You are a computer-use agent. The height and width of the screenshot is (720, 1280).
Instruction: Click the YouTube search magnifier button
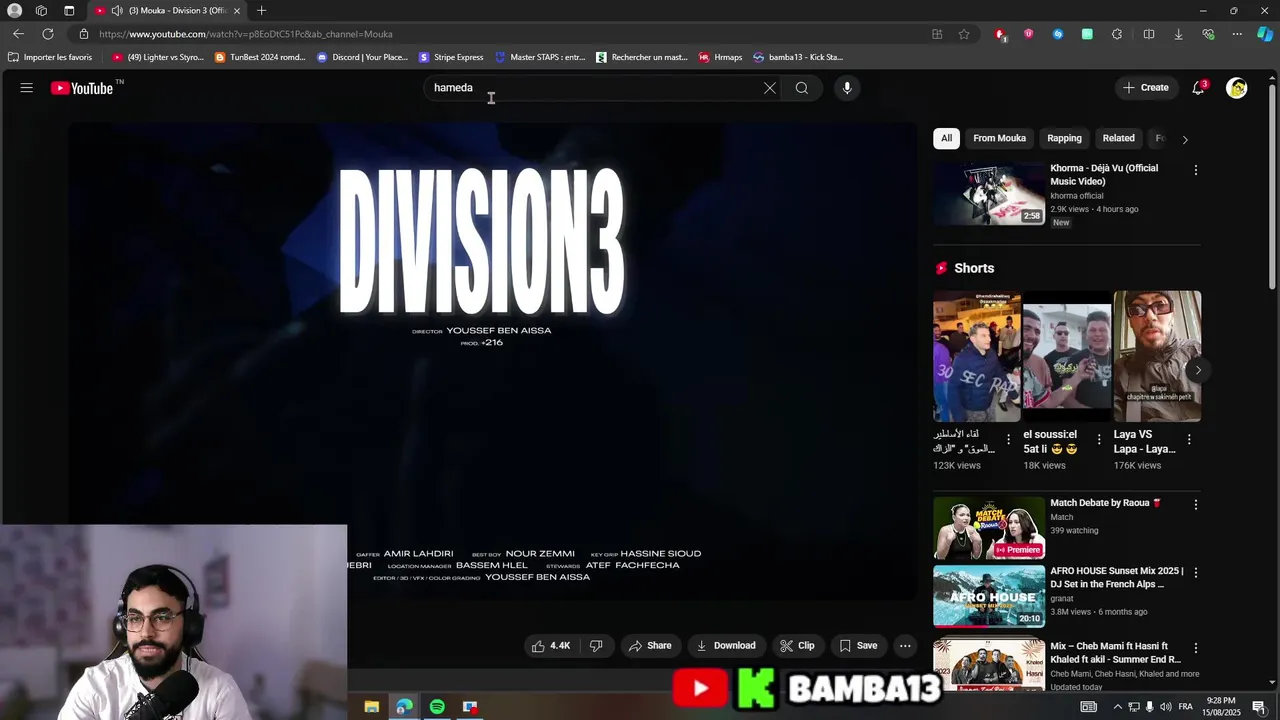pyautogui.click(x=802, y=88)
